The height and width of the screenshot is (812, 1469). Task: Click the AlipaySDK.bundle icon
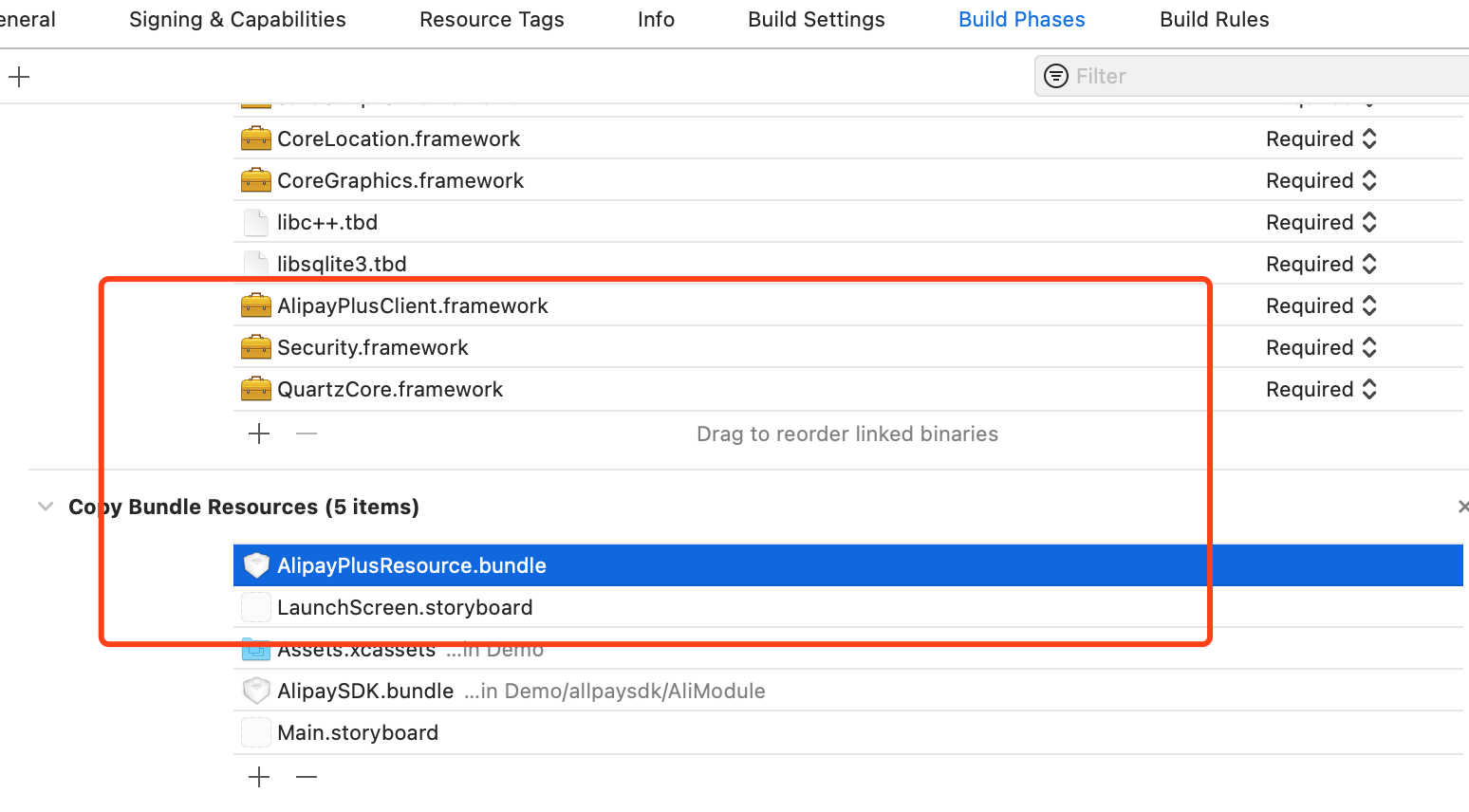pyautogui.click(x=256, y=692)
